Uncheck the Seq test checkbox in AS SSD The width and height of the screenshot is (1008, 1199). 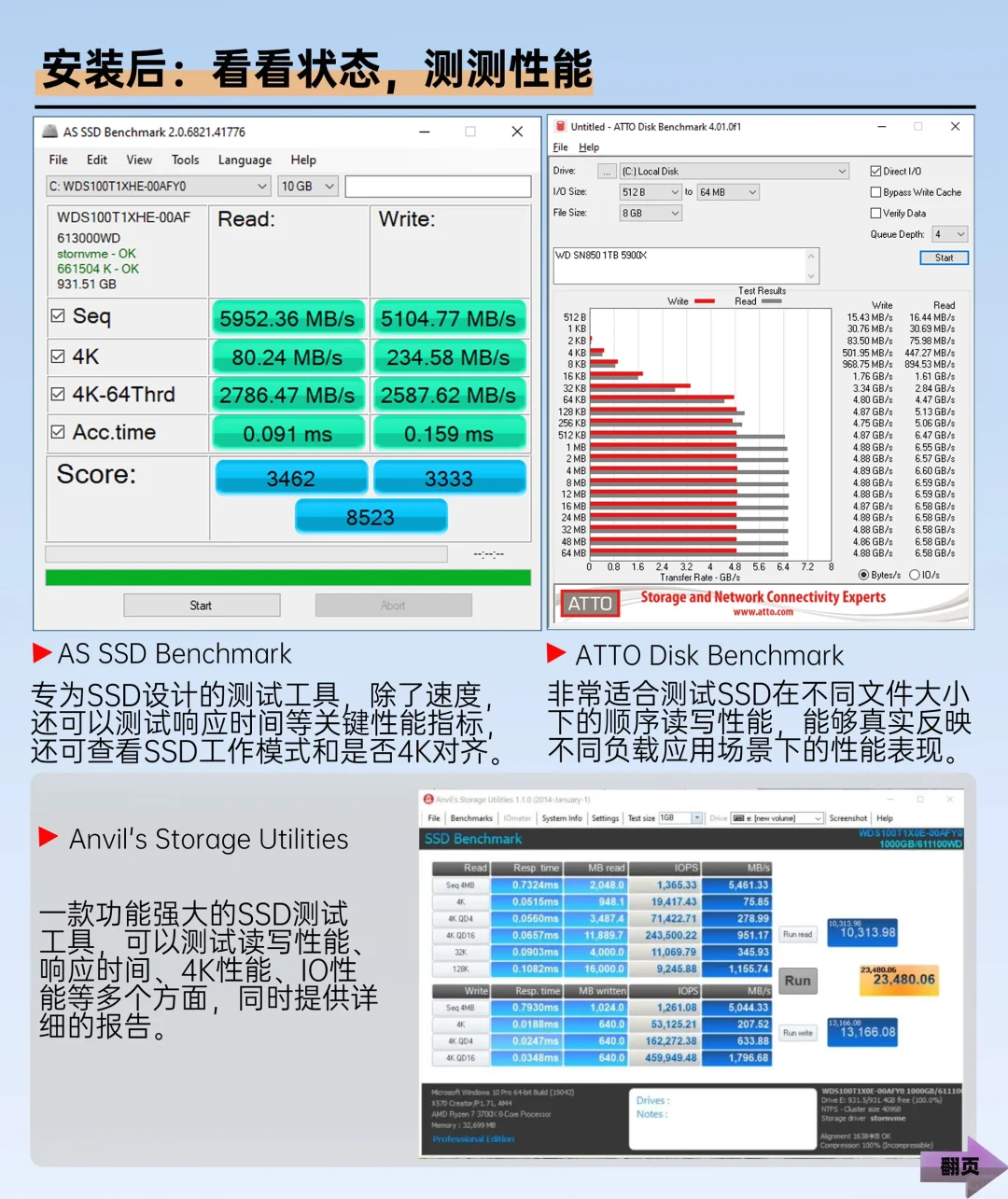point(58,316)
